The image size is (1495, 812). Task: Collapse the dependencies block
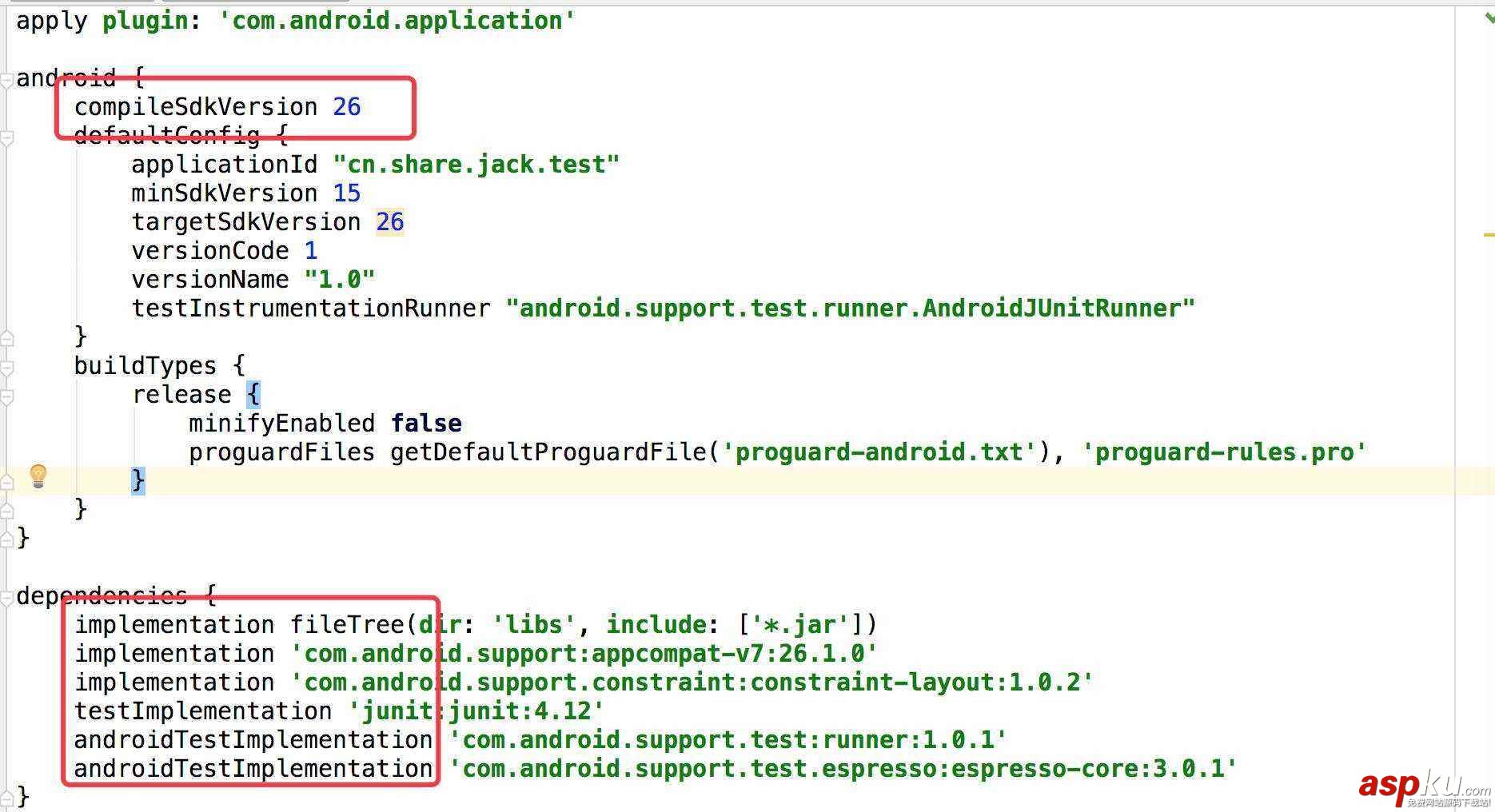[6, 595]
